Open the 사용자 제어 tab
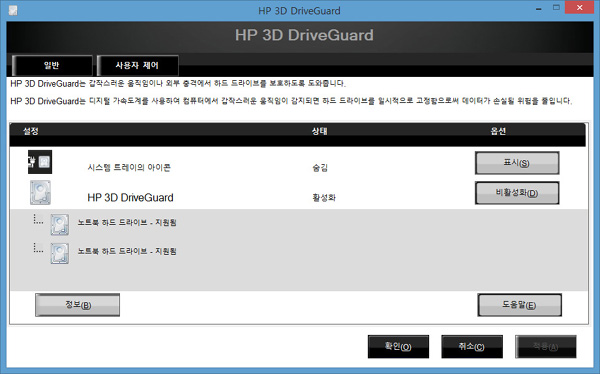Screen dimensions: 600x374 [137, 65]
